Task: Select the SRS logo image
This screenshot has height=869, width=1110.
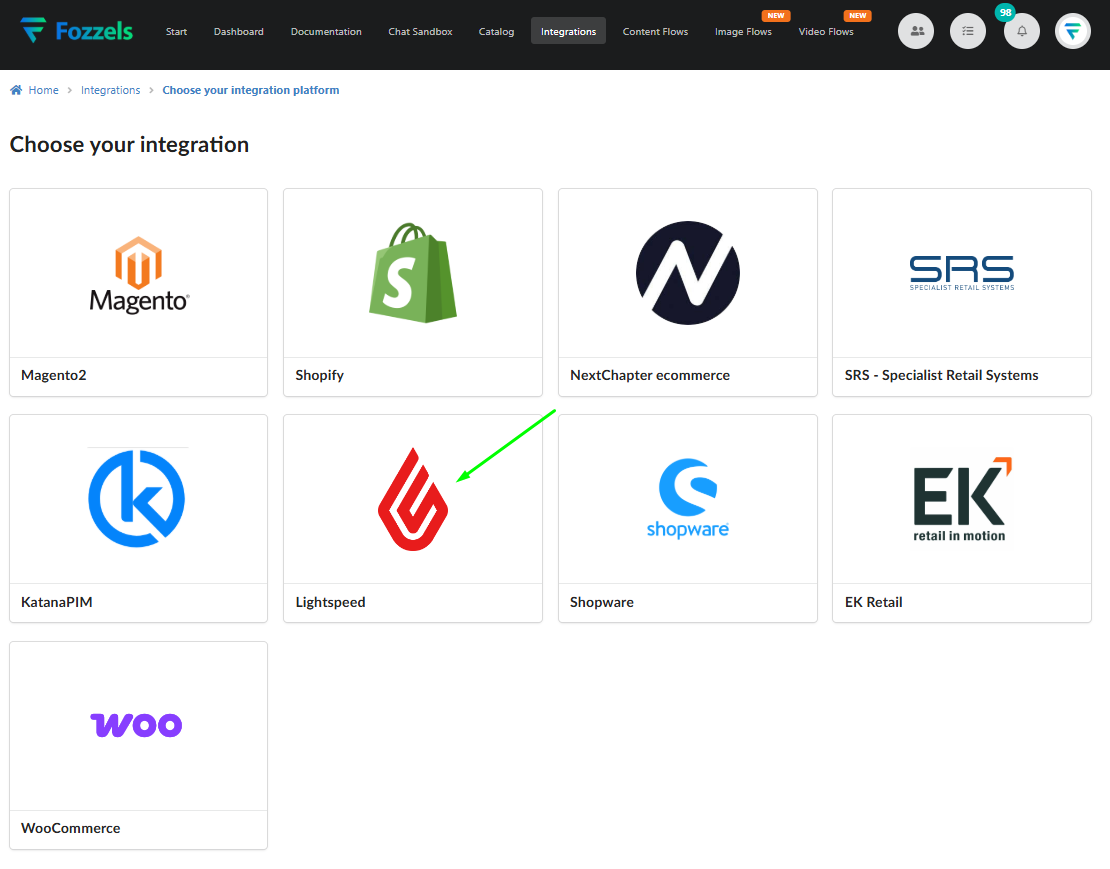Action: 962,273
